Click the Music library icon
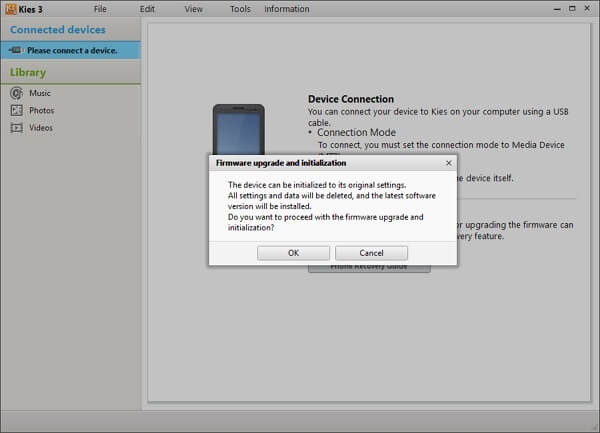Viewport: 600px width, 433px height. pyautogui.click(x=16, y=93)
